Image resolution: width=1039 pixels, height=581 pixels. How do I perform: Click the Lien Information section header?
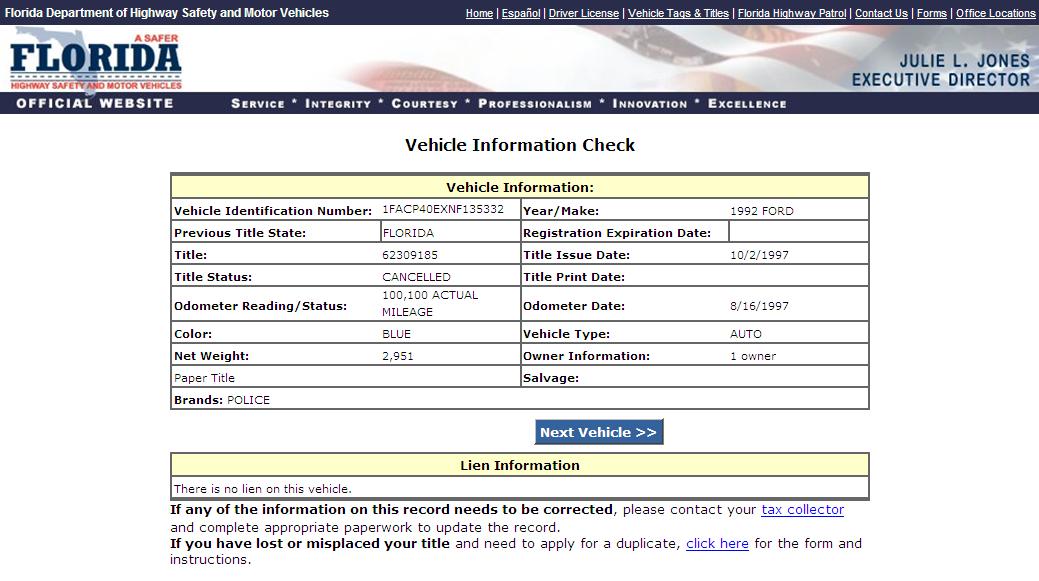point(519,465)
